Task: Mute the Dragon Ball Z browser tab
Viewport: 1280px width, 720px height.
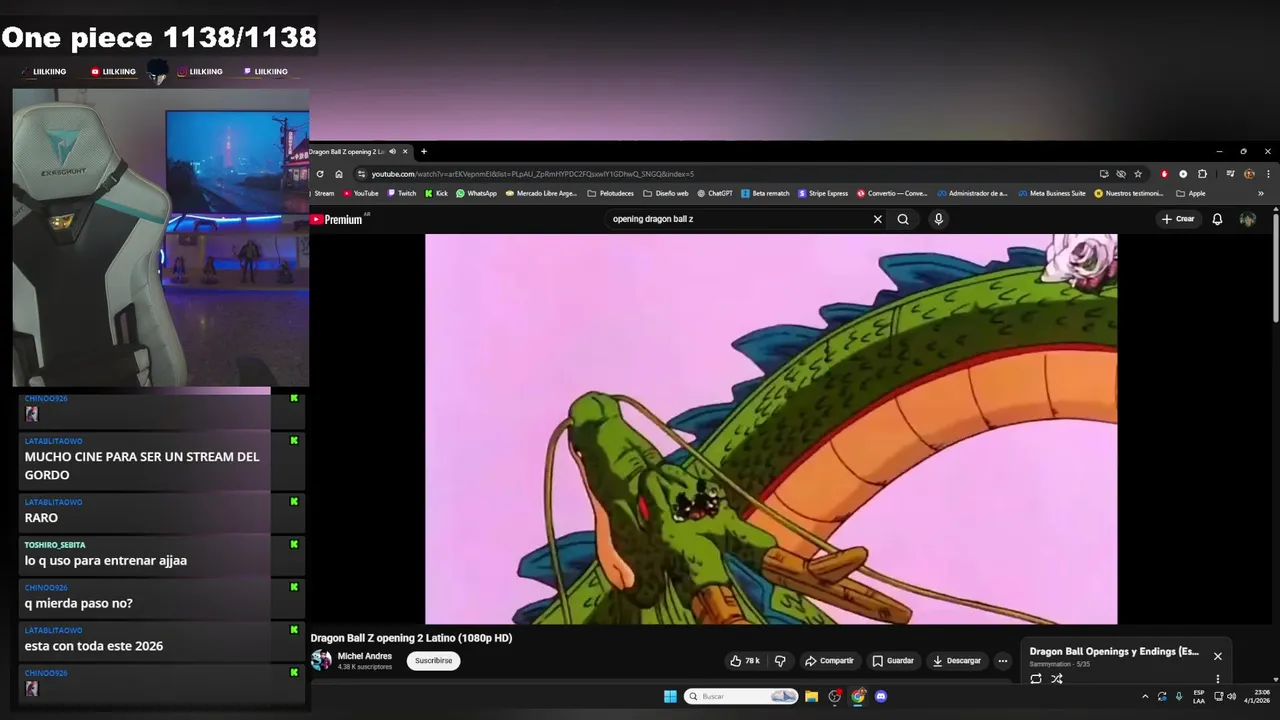Action: point(392,152)
